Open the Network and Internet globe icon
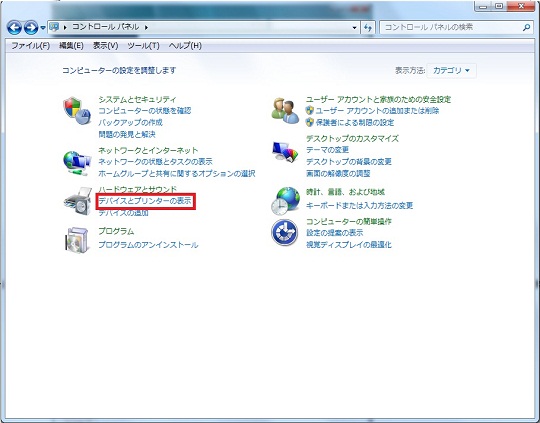This screenshot has width=540, height=423. (x=77, y=163)
